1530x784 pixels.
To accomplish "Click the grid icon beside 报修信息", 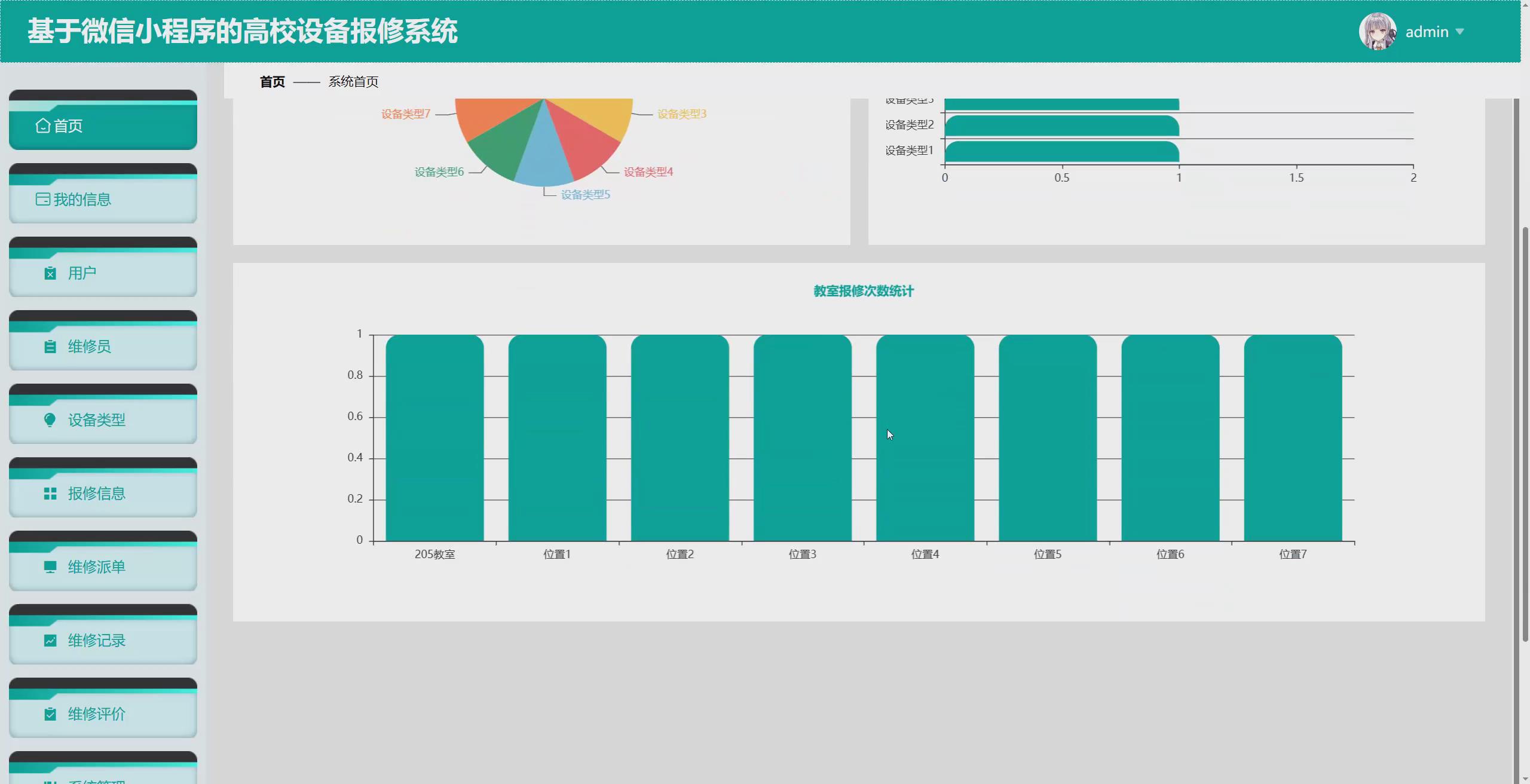I will point(50,494).
